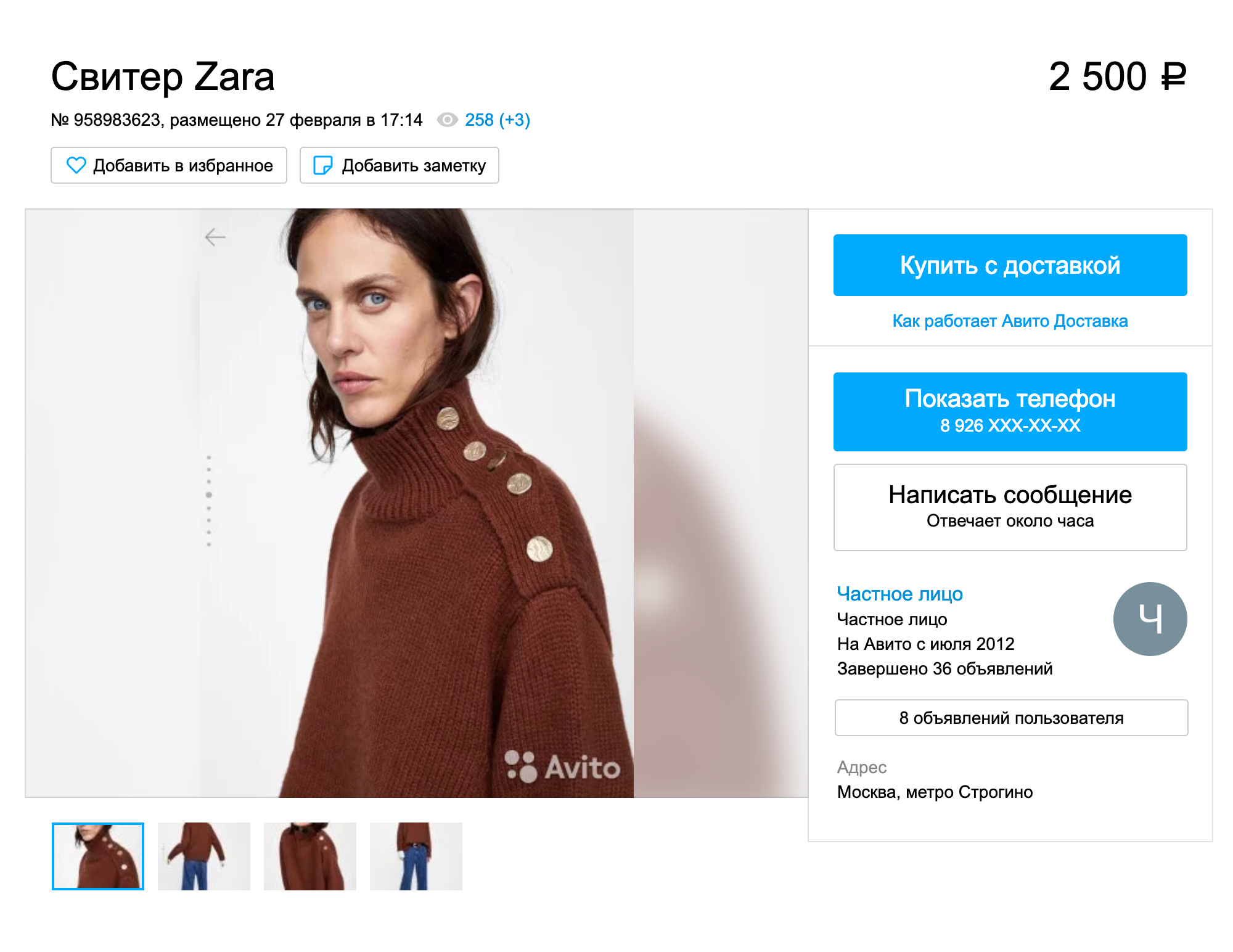Open the seller avatar with letter Ч
1233x952 pixels.
(1150, 618)
